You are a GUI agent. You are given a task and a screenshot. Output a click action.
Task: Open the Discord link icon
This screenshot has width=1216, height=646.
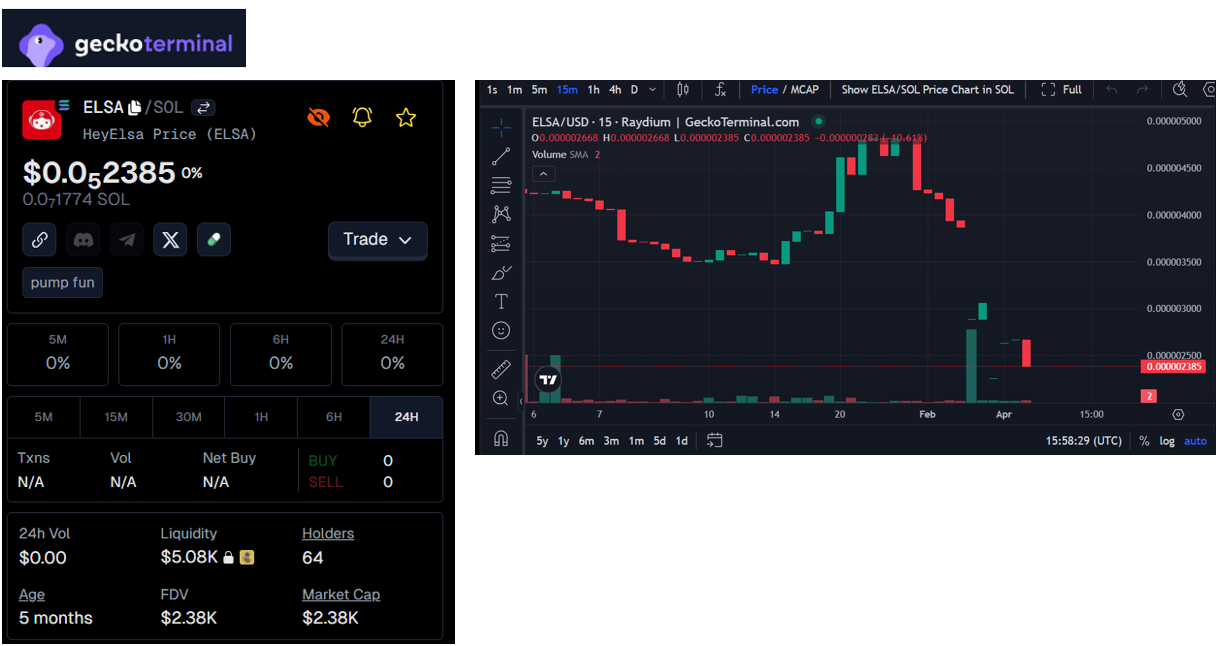coord(83,240)
